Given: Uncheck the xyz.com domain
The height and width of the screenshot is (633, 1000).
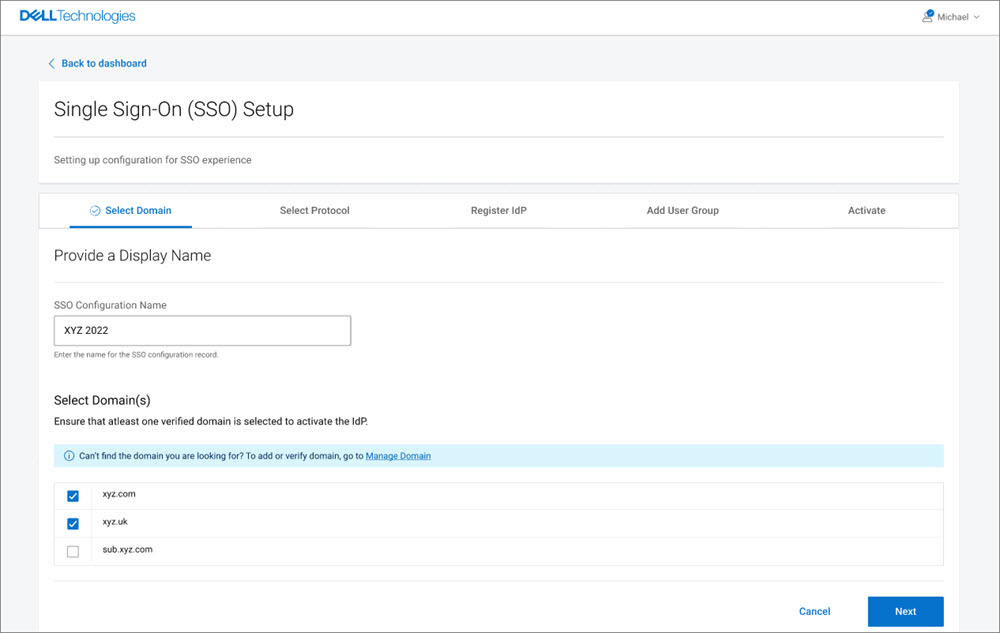Looking at the screenshot, I should [73, 494].
